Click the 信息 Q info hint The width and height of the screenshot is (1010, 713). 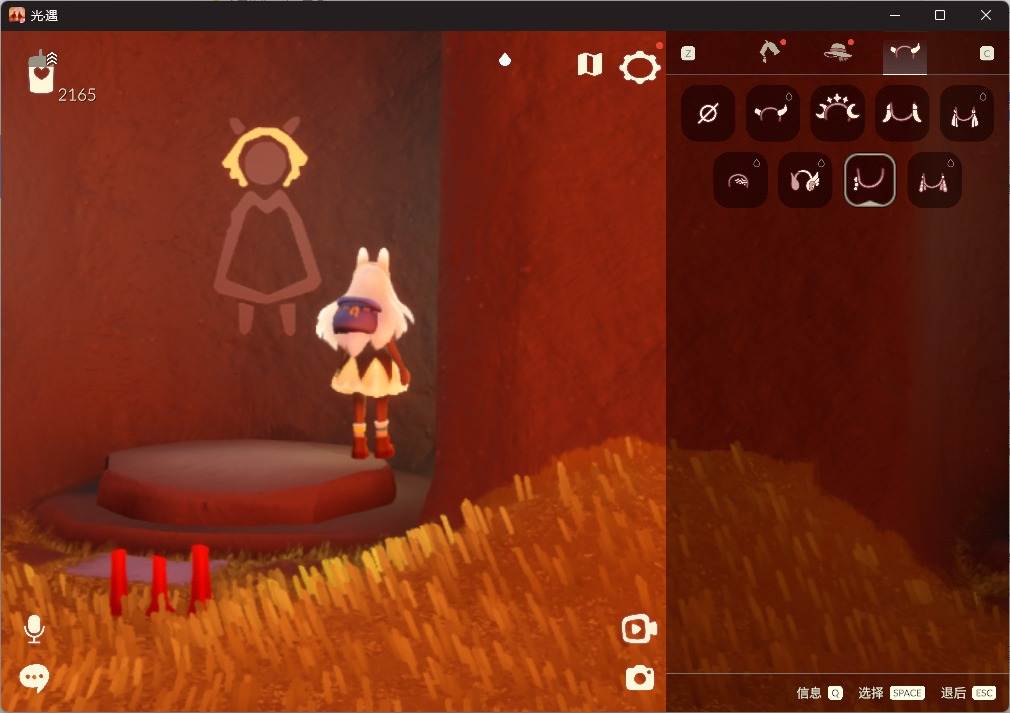(819, 693)
